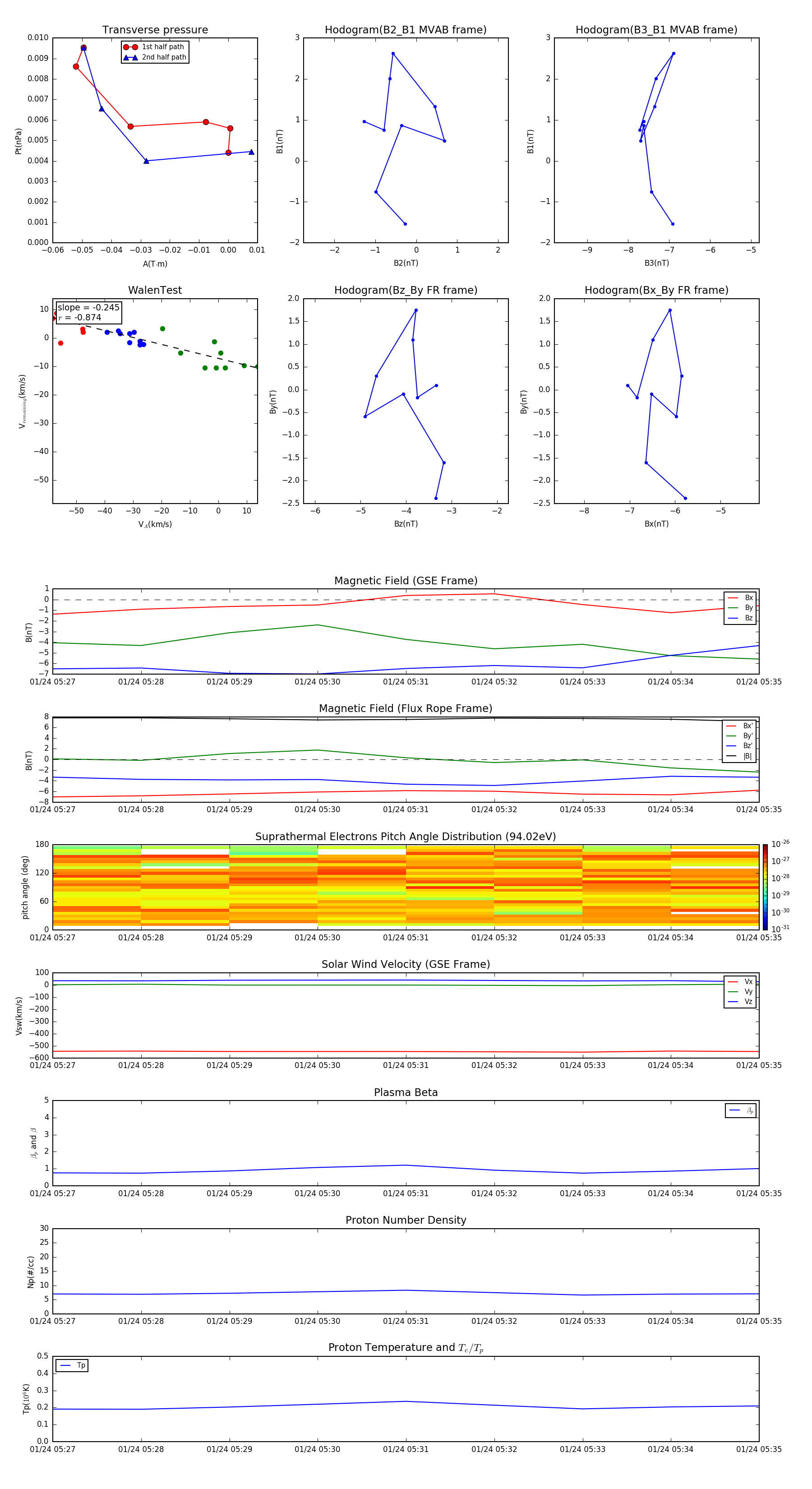Click the 'V_A(km/s)' x-axis label
This screenshot has height=1489, width=812.
click(155, 525)
